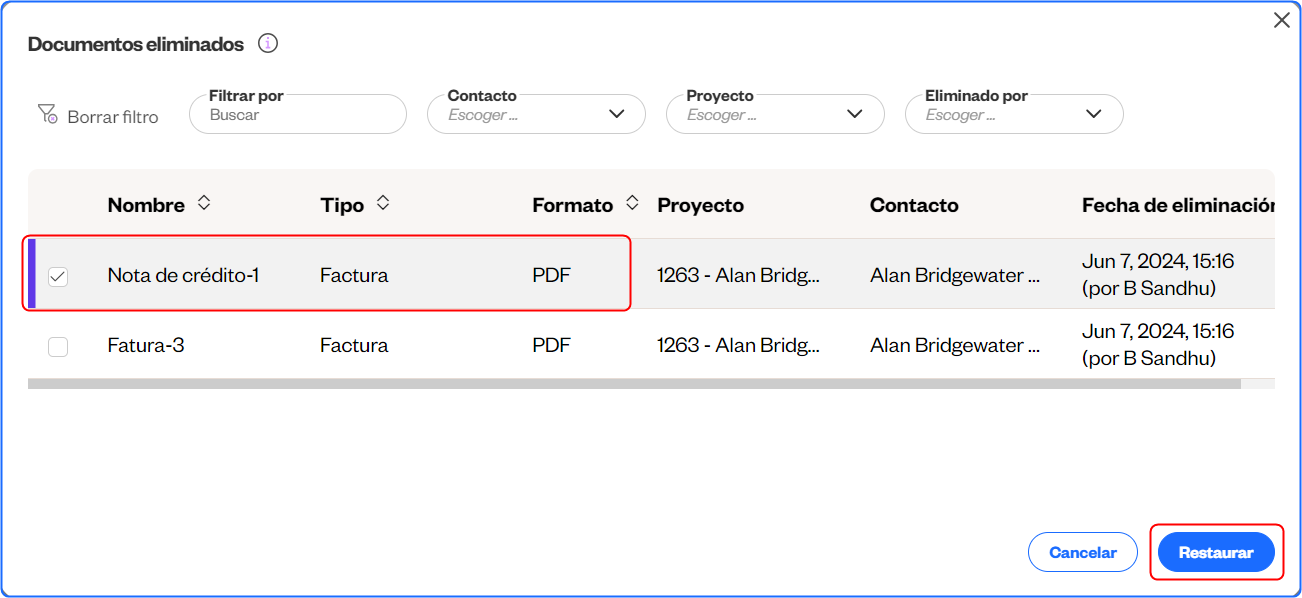Viewport: 1302px width, 598px height.
Task: Enable selection for the highlighted invoice row
Action: click(x=57, y=276)
